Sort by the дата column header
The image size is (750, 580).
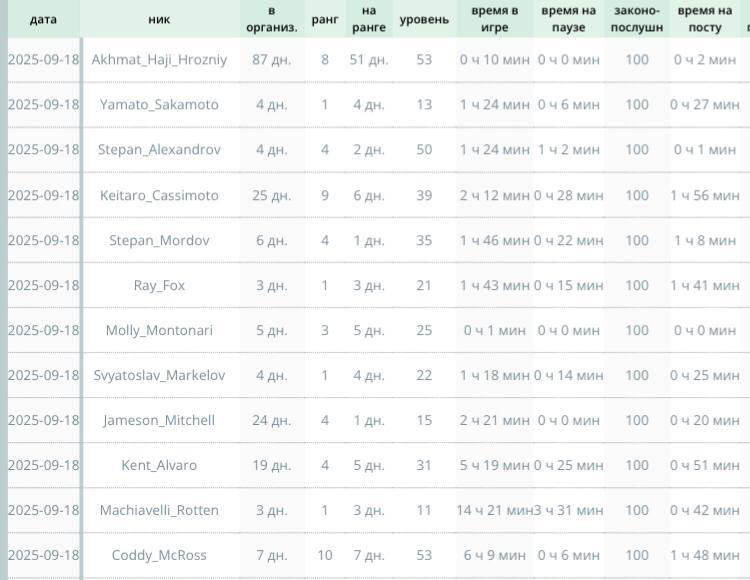(x=43, y=19)
